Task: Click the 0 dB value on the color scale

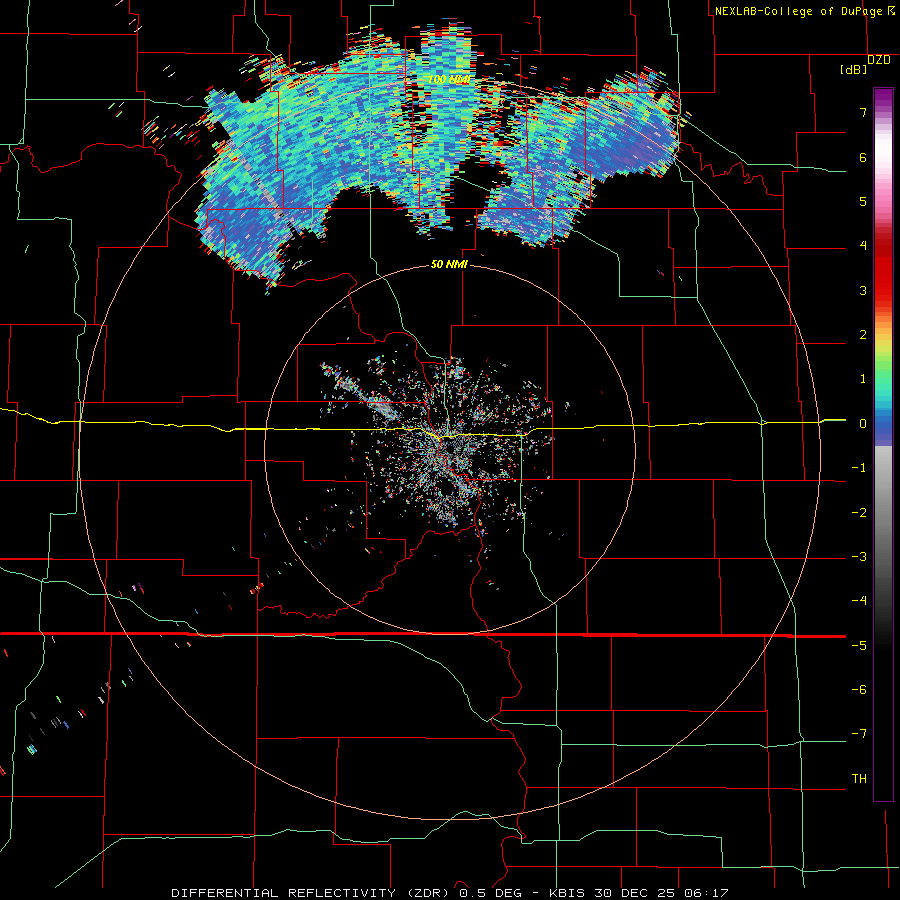Action: (863, 424)
